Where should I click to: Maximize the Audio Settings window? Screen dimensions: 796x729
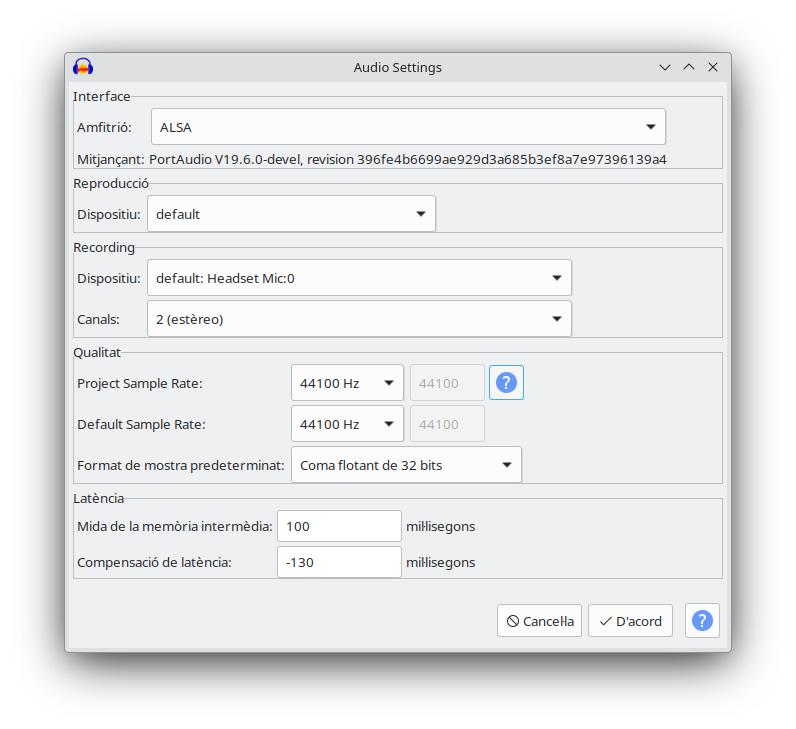tap(689, 67)
